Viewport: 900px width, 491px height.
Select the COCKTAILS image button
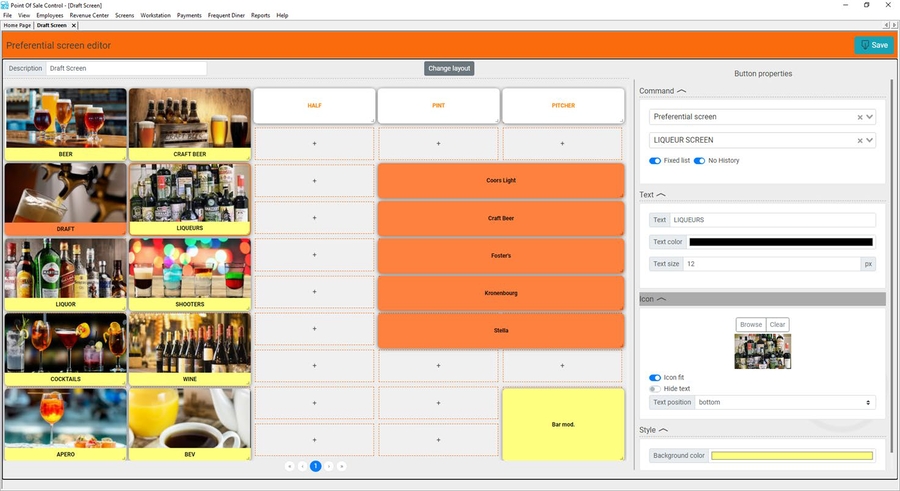tap(65, 349)
